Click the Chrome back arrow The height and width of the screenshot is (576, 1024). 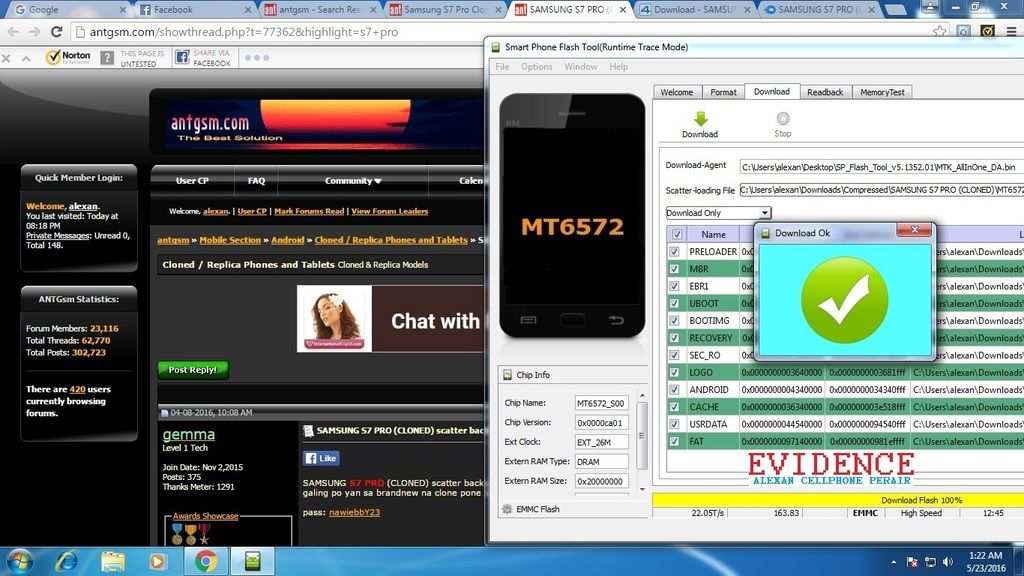click(x=13, y=31)
